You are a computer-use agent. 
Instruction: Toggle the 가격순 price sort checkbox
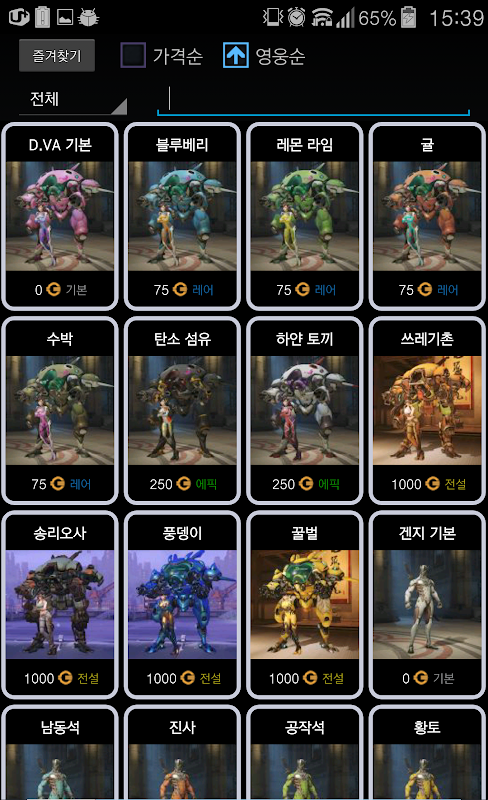(x=133, y=55)
